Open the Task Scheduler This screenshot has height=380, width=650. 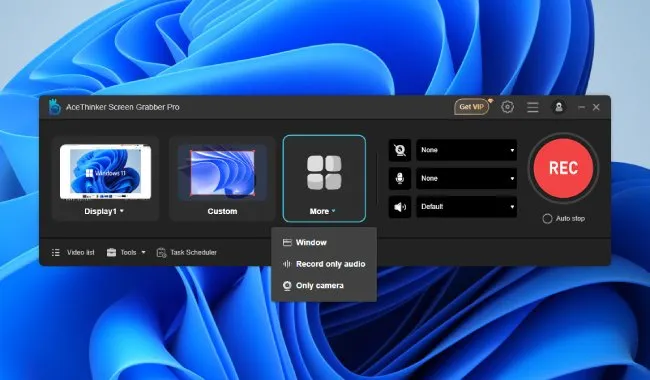click(x=194, y=252)
